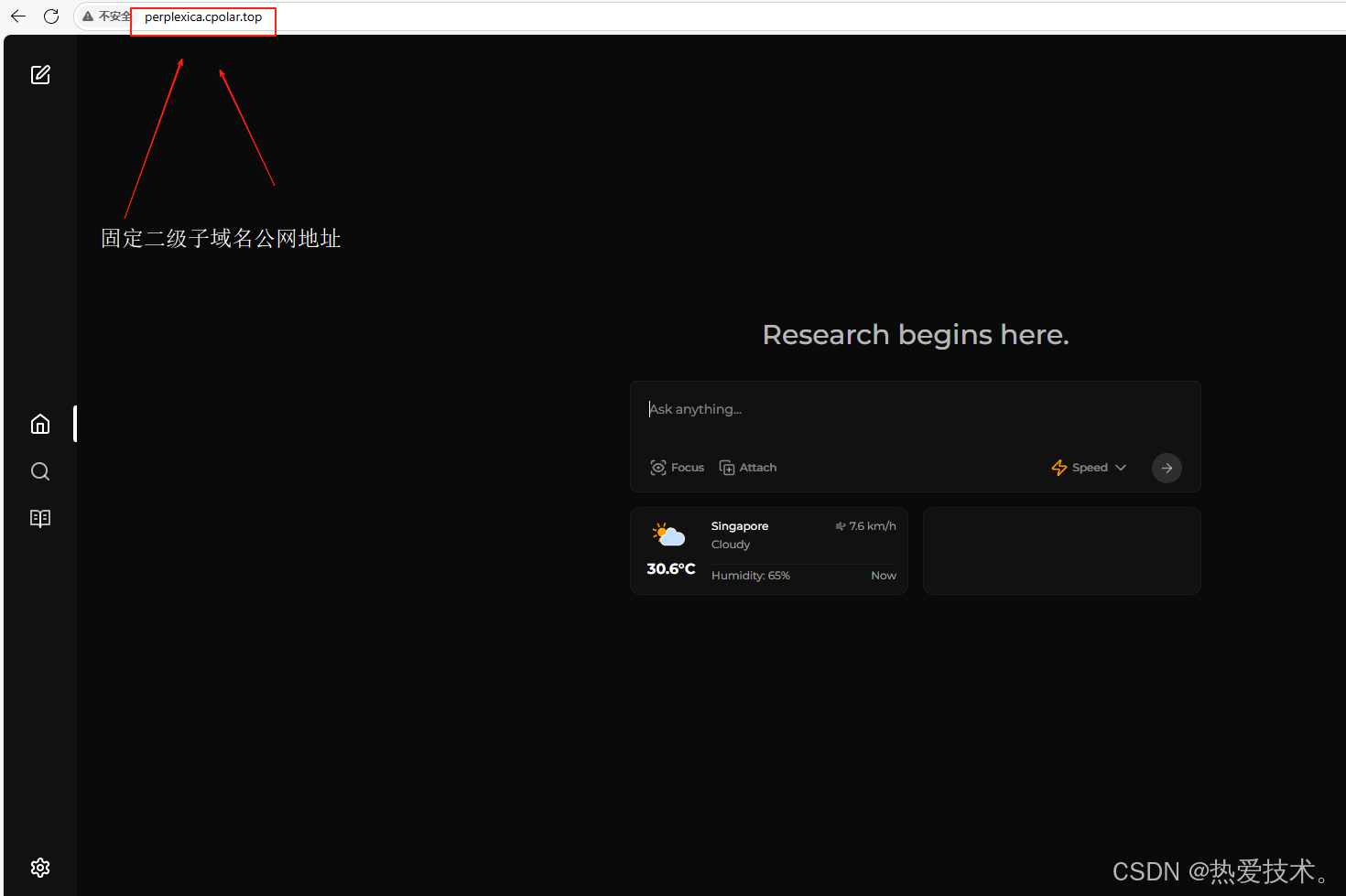
Task: Submit the query with the arrow button
Action: pos(1167,468)
